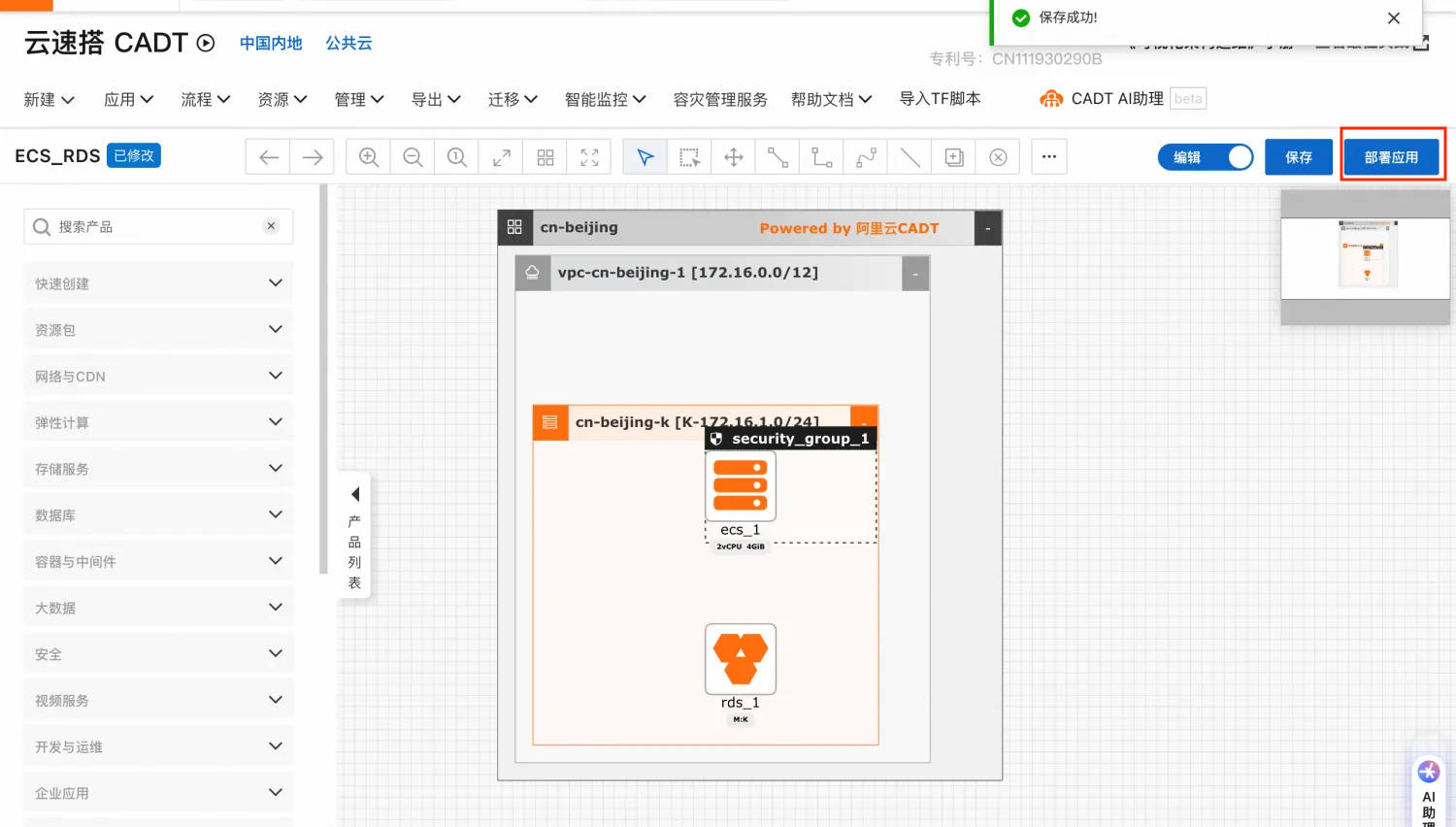
Task: Select the rds_1 database icon
Action: point(741,659)
